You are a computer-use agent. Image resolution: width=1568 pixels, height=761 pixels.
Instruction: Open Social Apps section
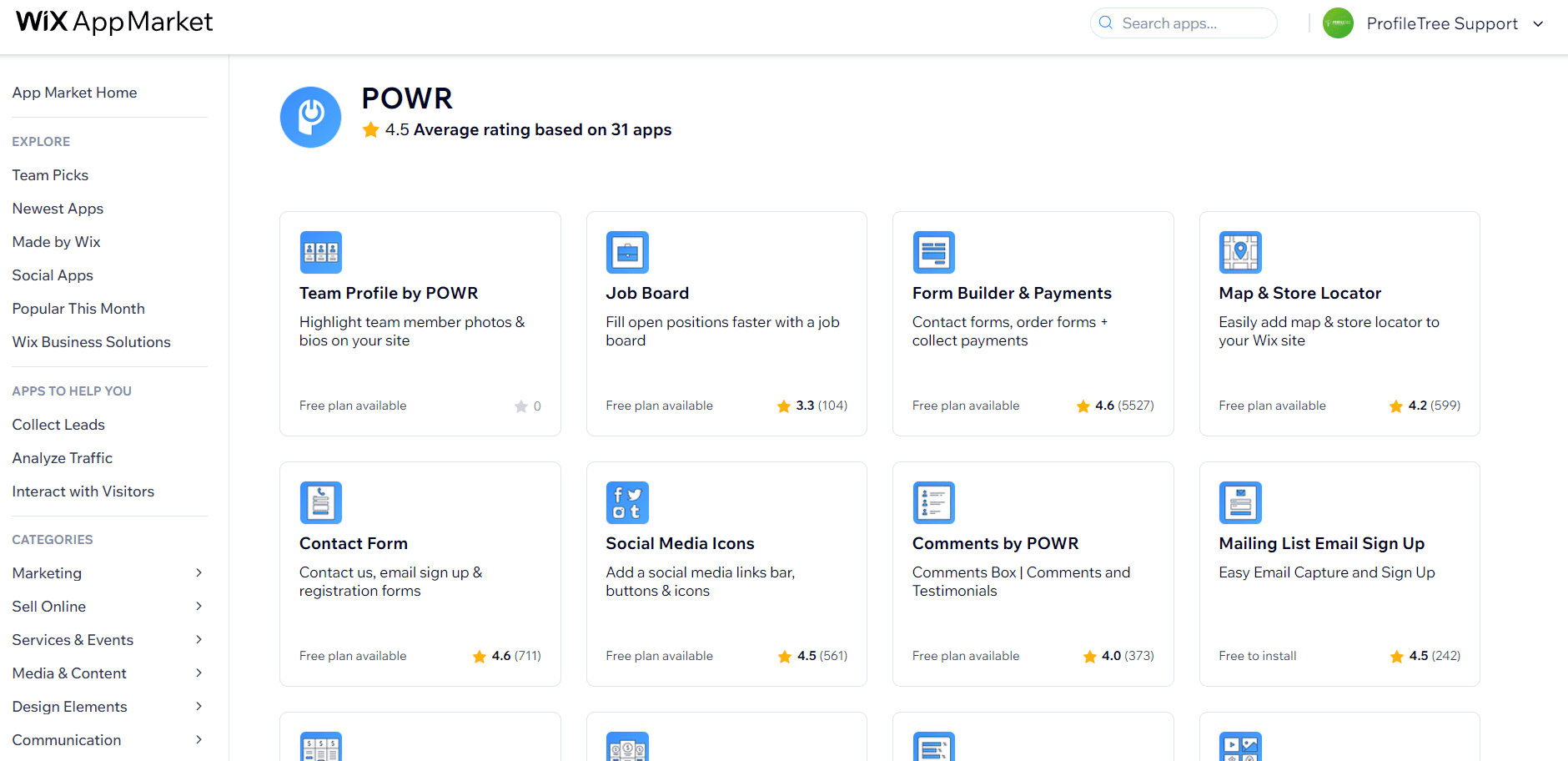pyautogui.click(x=53, y=275)
